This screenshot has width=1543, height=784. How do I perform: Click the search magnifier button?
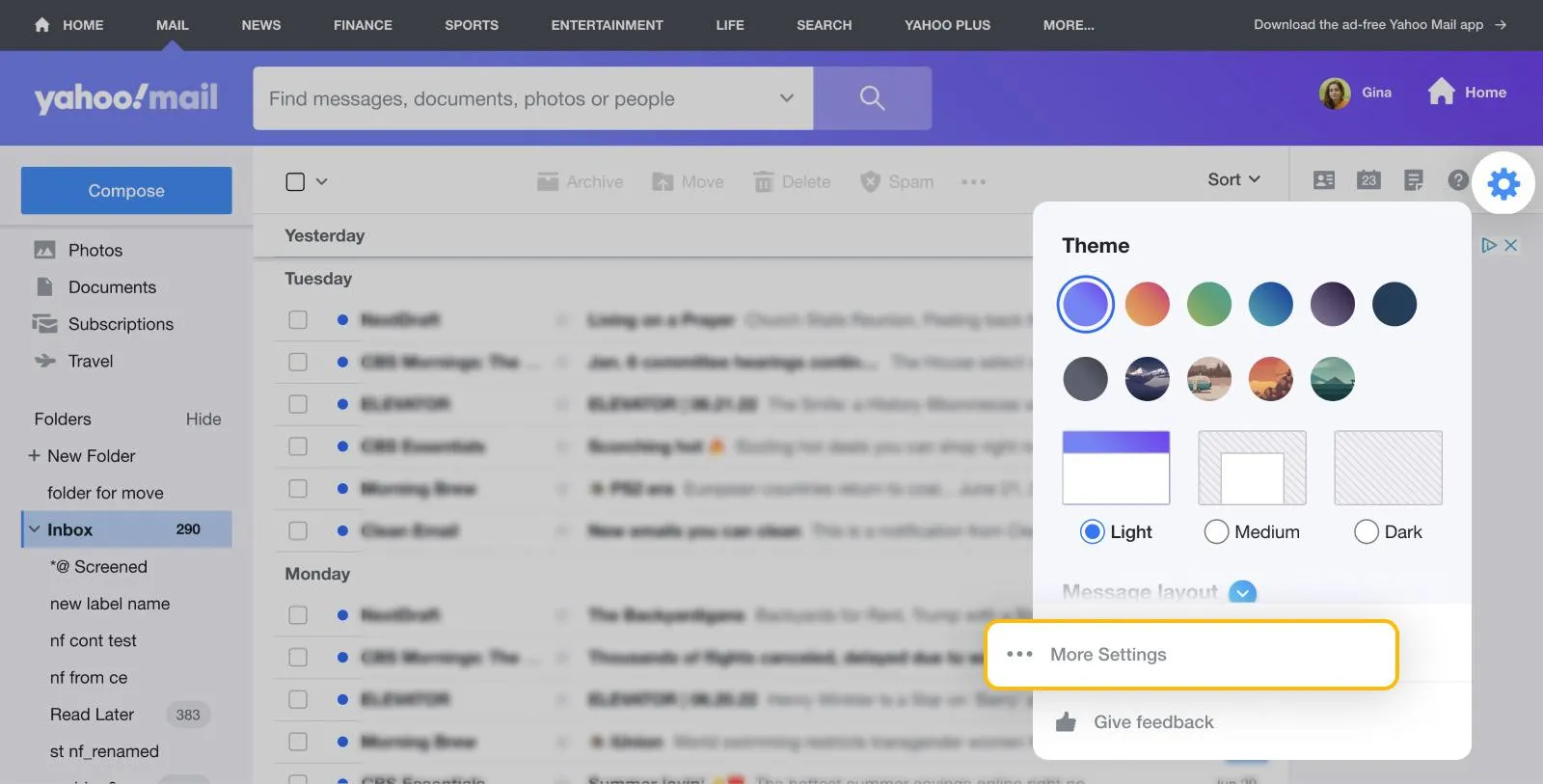[x=872, y=97]
